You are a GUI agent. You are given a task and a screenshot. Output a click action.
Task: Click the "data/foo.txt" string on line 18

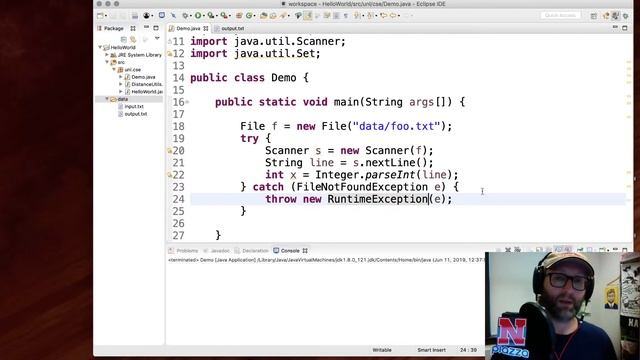pos(396,126)
